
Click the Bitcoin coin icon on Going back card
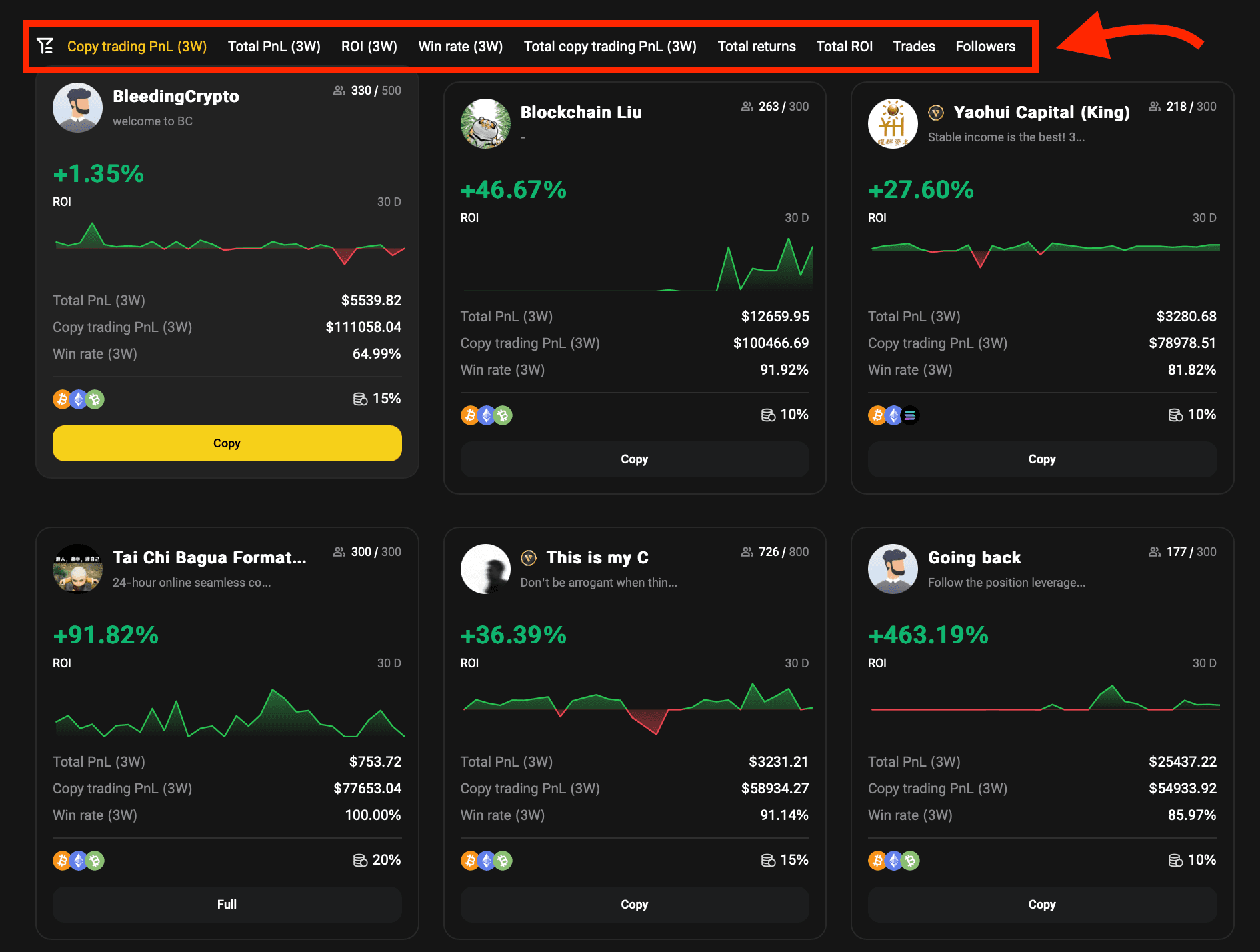coord(877,861)
